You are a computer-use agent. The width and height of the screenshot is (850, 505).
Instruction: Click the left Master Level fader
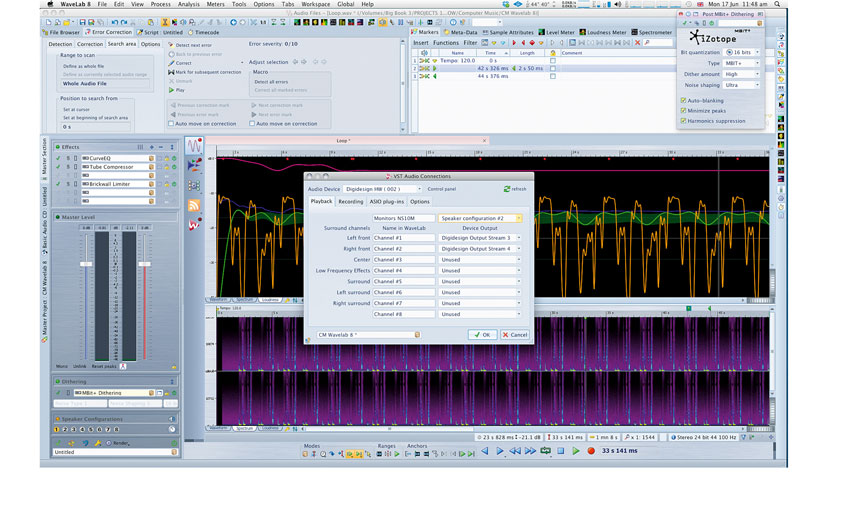86,264
